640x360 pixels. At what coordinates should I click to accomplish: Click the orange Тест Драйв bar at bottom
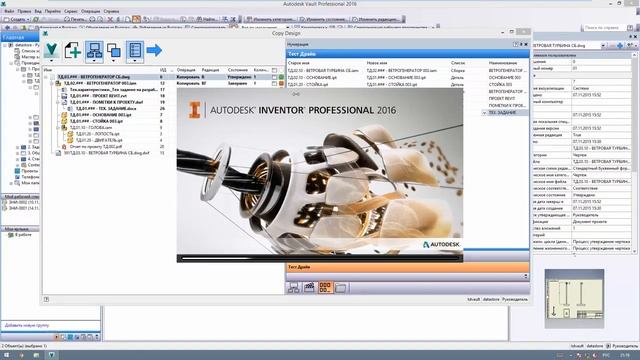coord(407,267)
